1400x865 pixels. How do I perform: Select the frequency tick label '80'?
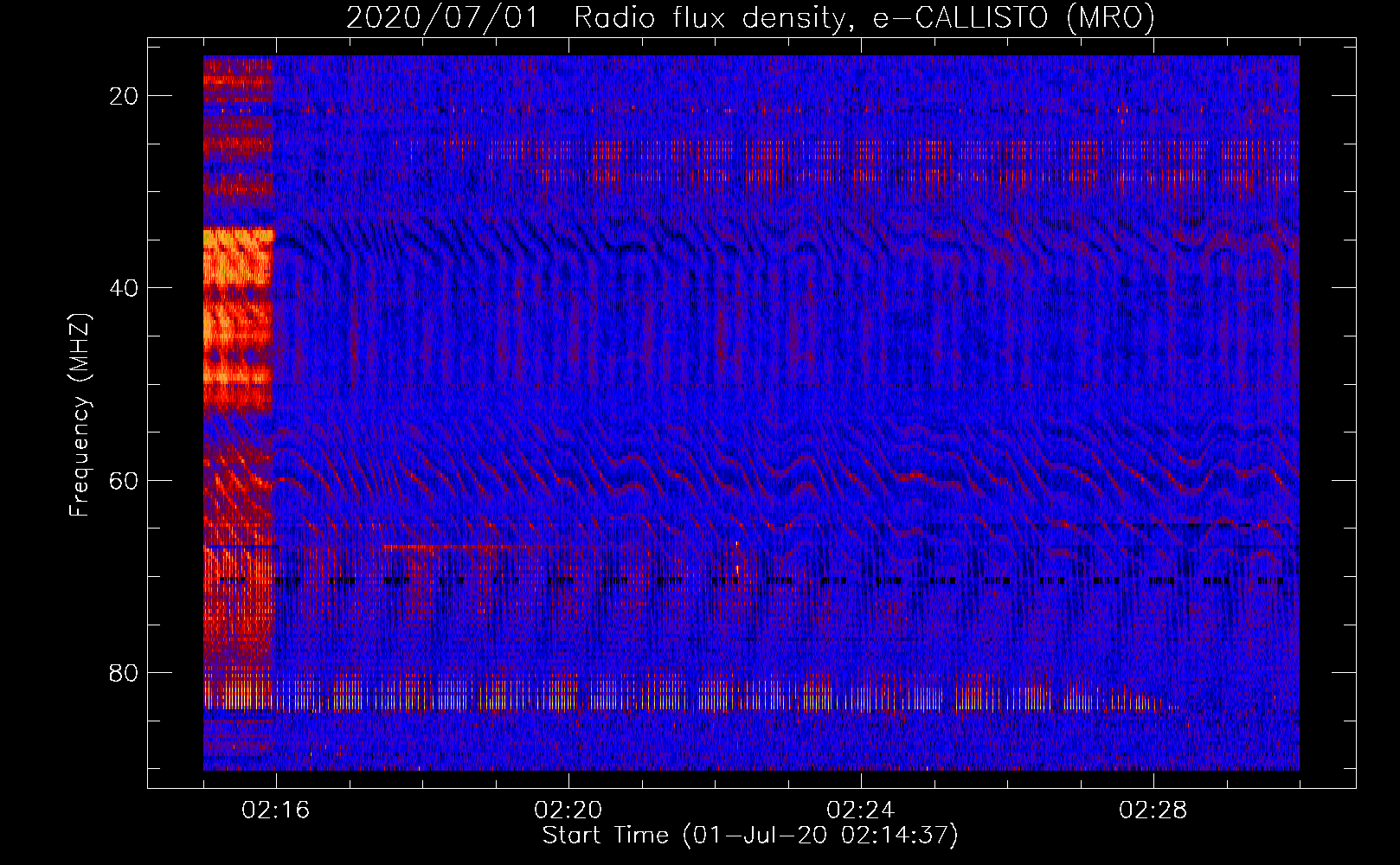(x=124, y=672)
